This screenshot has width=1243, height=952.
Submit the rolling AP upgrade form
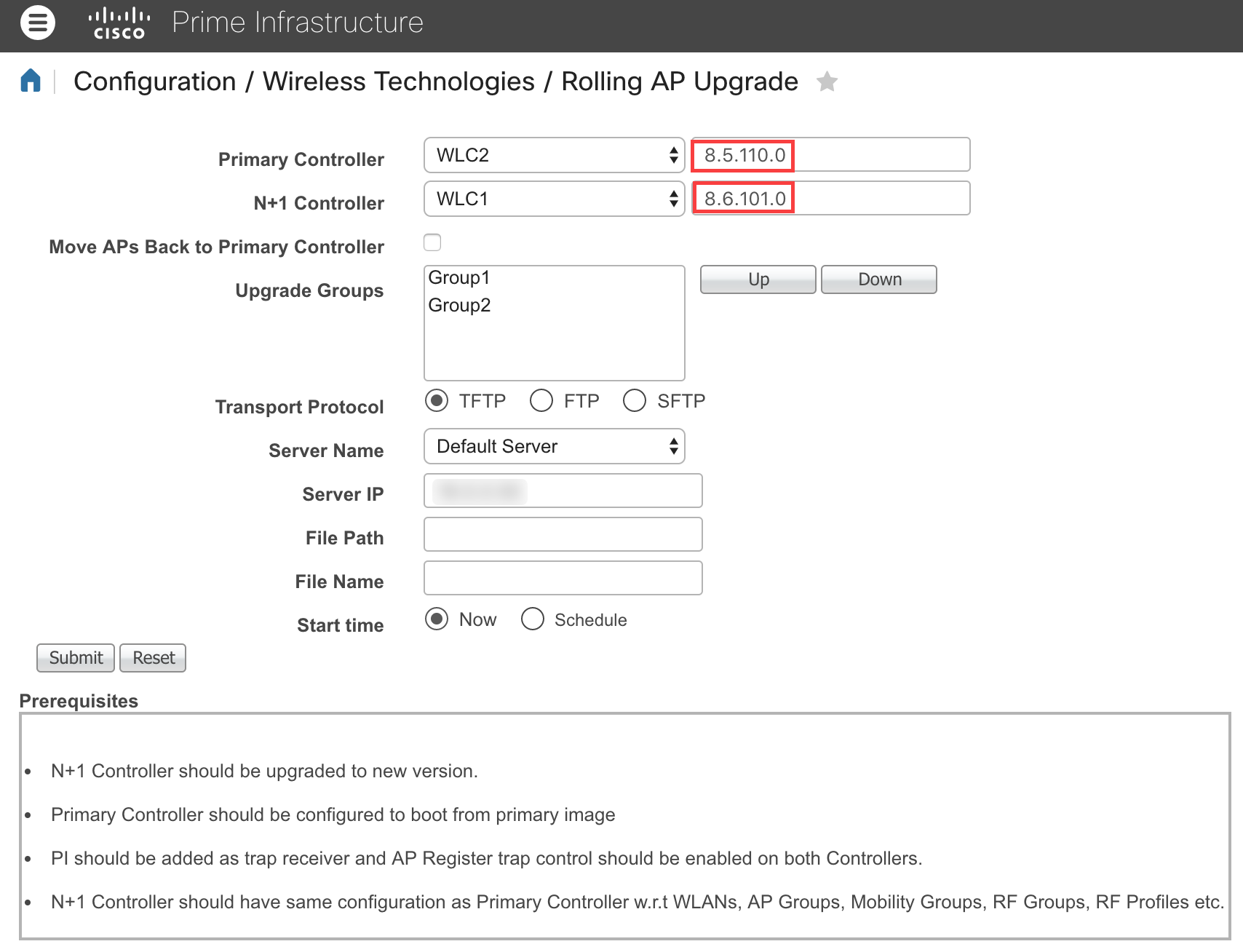(76, 658)
